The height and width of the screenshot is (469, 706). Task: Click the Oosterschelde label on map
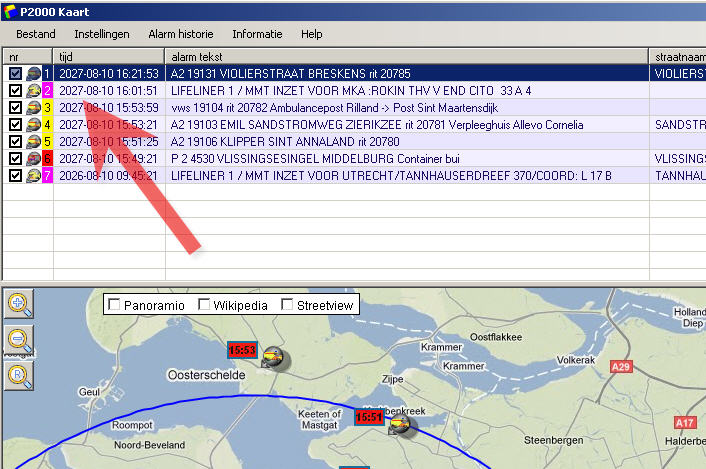206,375
